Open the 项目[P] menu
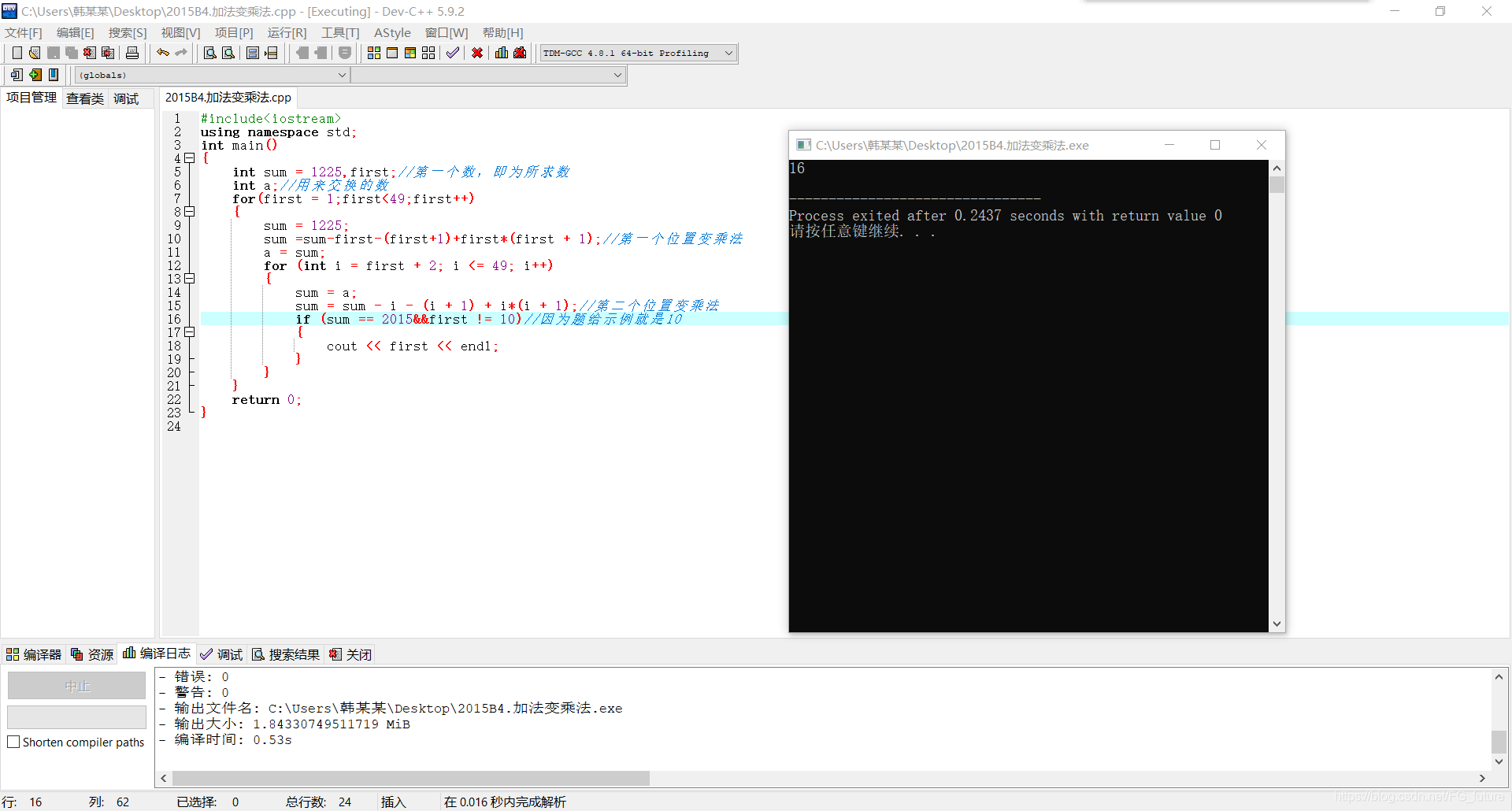 234,32
